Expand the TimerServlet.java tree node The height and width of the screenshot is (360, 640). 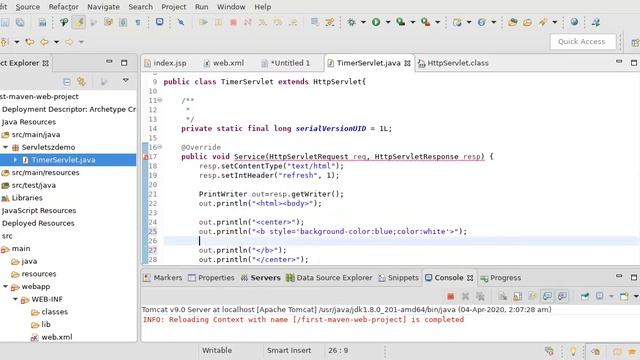tap(16, 160)
